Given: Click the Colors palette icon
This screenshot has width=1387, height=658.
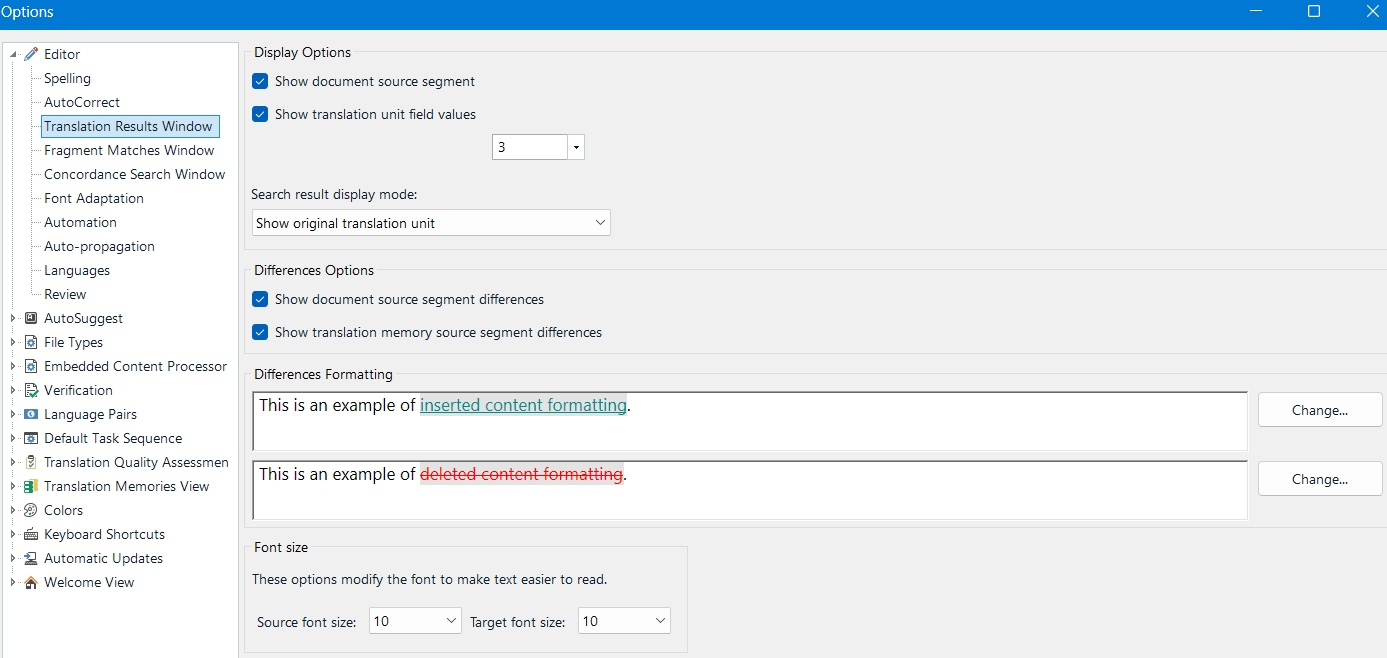Looking at the screenshot, I should pos(31,510).
